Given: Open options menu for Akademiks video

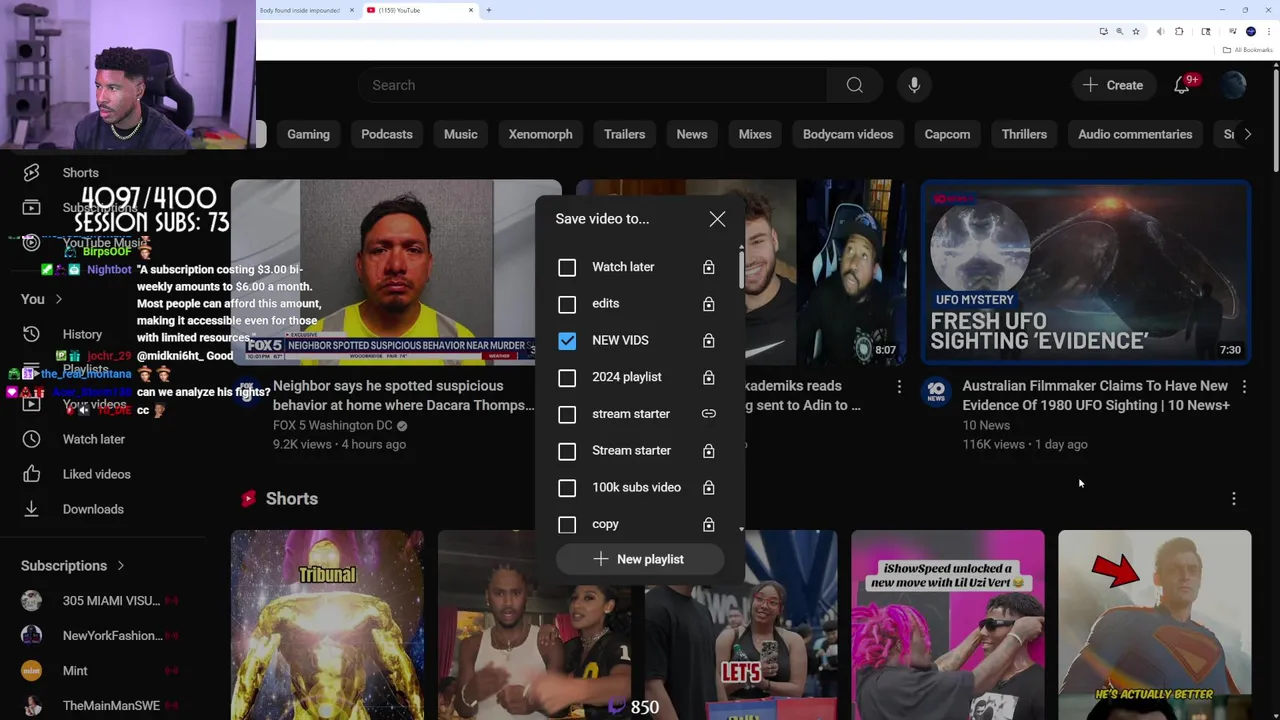Looking at the screenshot, I should pyautogui.click(x=898, y=386).
